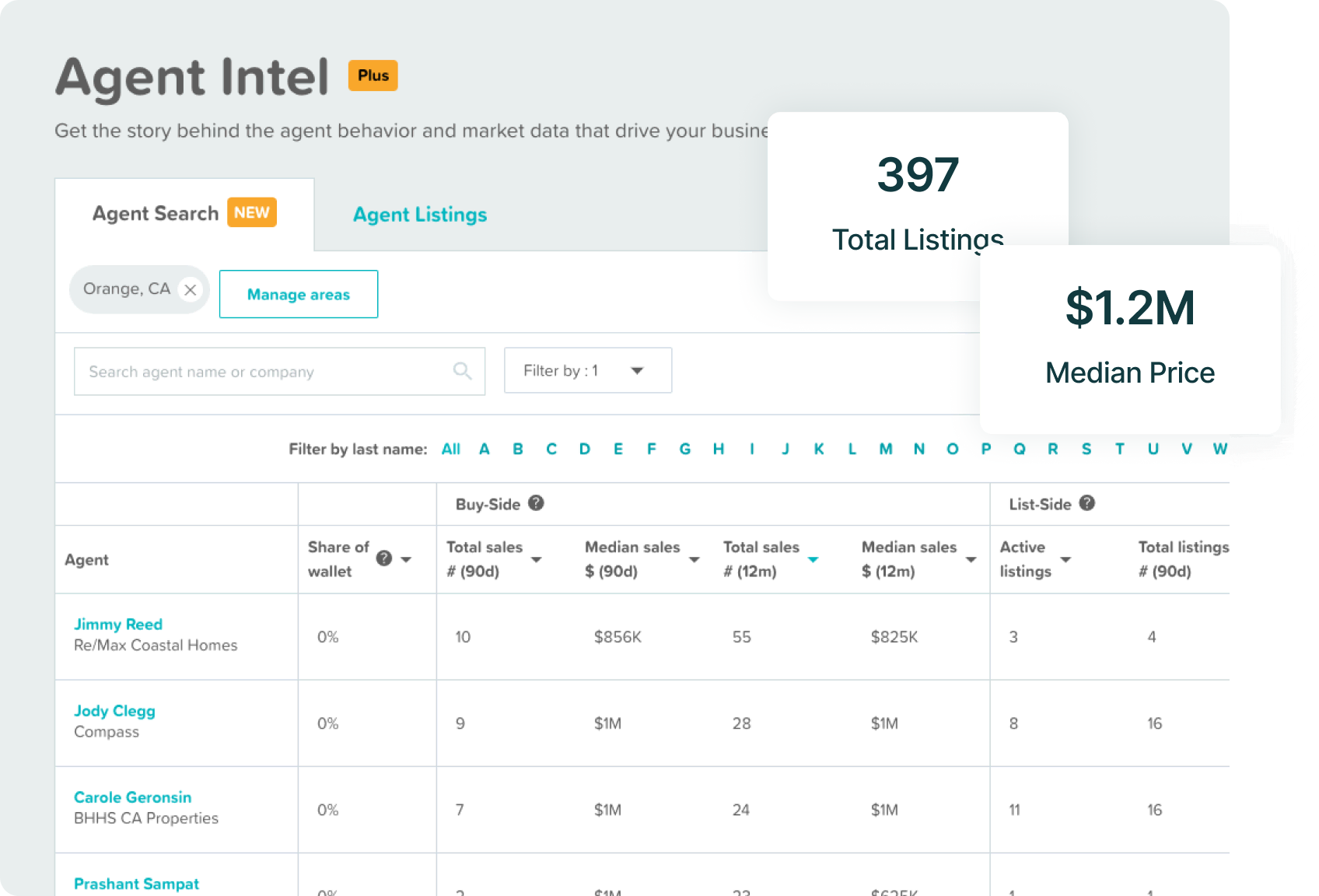
Task: Sort by Total sales # (12m) arrow
Action: point(813,559)
